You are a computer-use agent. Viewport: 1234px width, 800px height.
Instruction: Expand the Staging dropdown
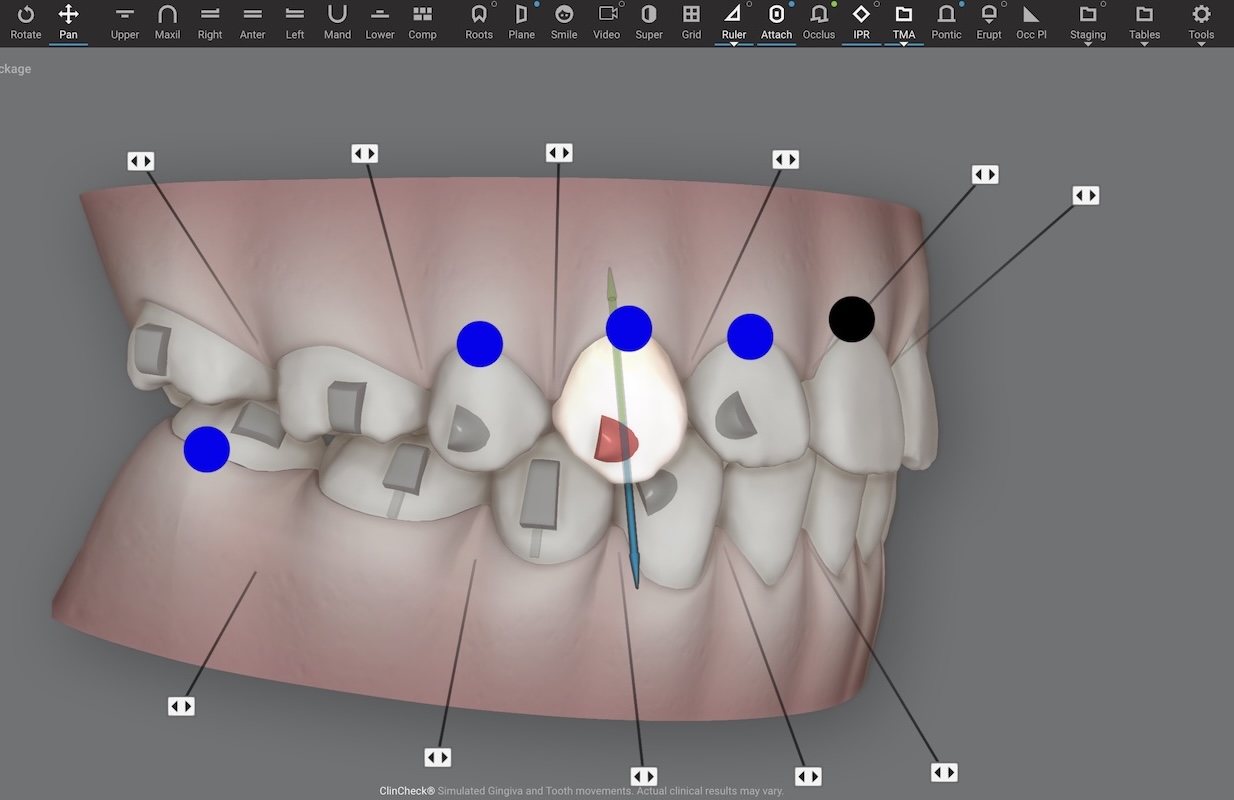(1088, 22)
